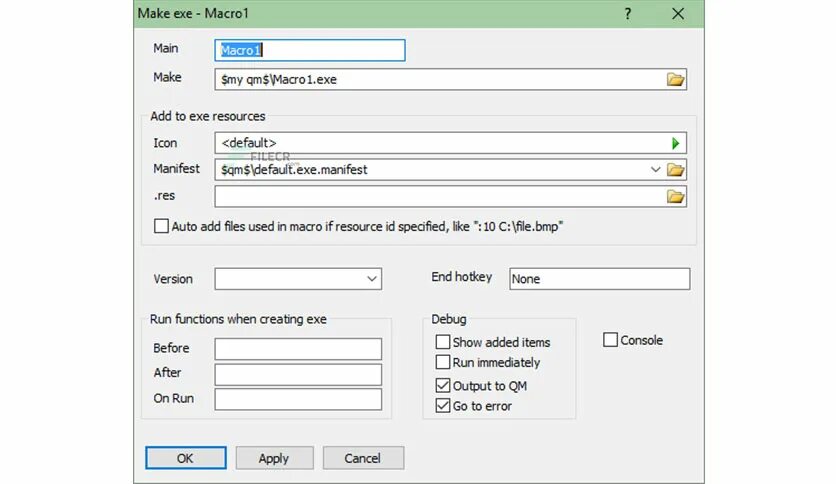Open folder browser for Manifest file

[x=675, y=170]
